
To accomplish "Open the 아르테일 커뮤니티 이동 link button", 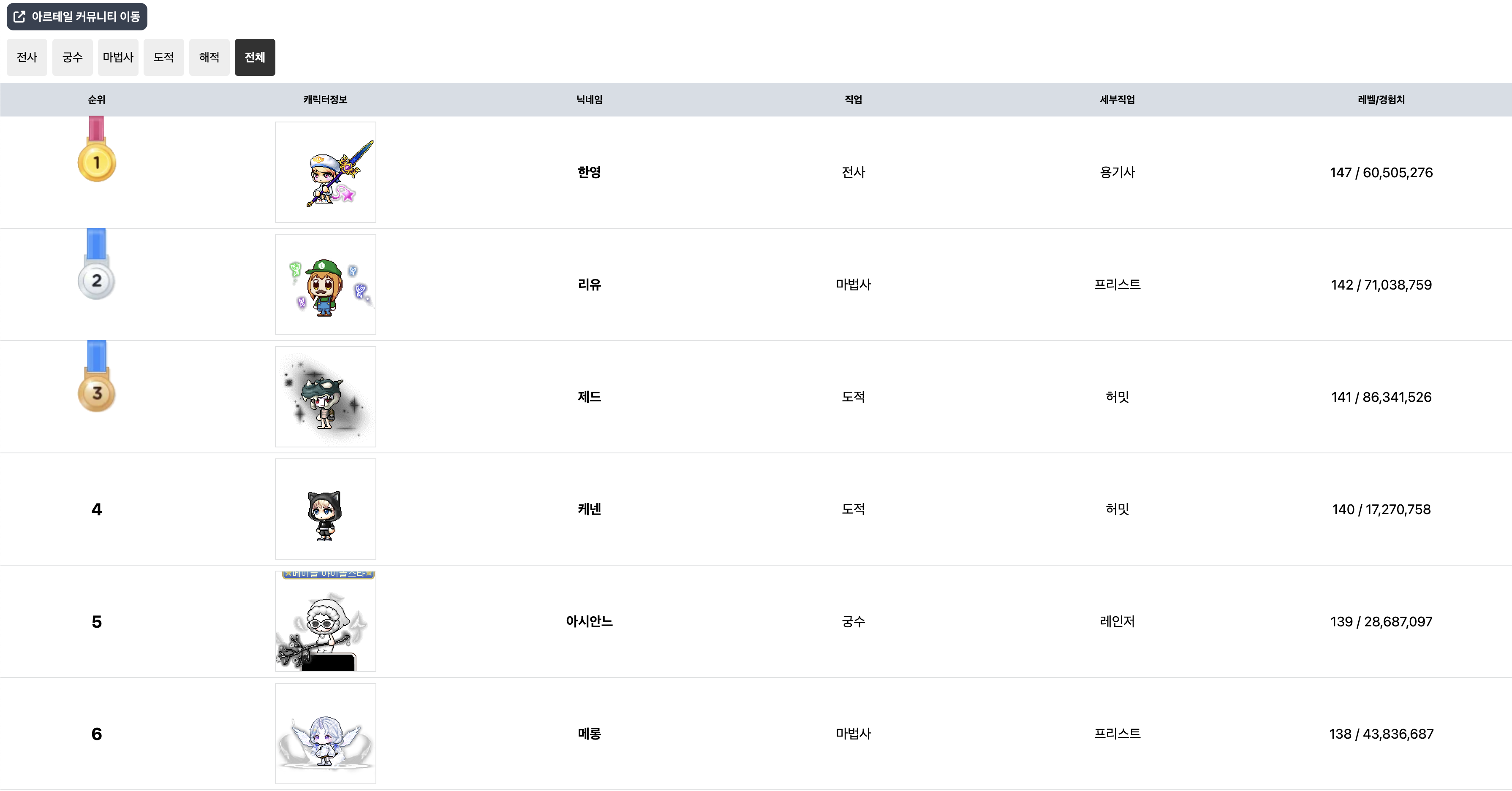I will [x=77, y=16].
